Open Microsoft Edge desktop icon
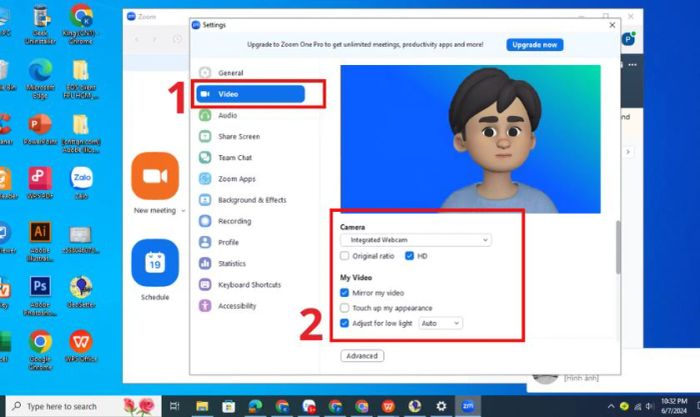 coord(40,70)
